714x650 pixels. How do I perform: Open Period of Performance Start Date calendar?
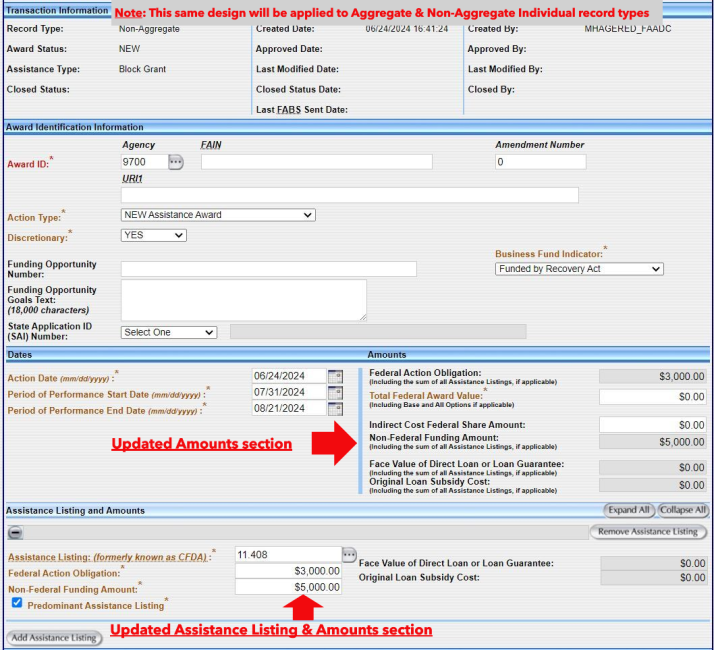(335, 393)
